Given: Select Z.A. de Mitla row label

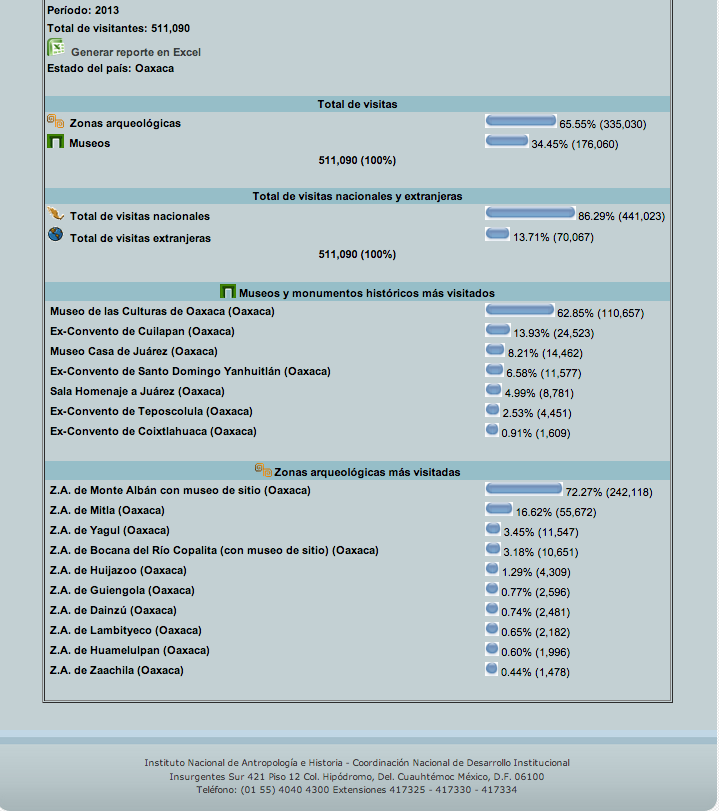Looking at the screenshot, I should click(107, 510).
